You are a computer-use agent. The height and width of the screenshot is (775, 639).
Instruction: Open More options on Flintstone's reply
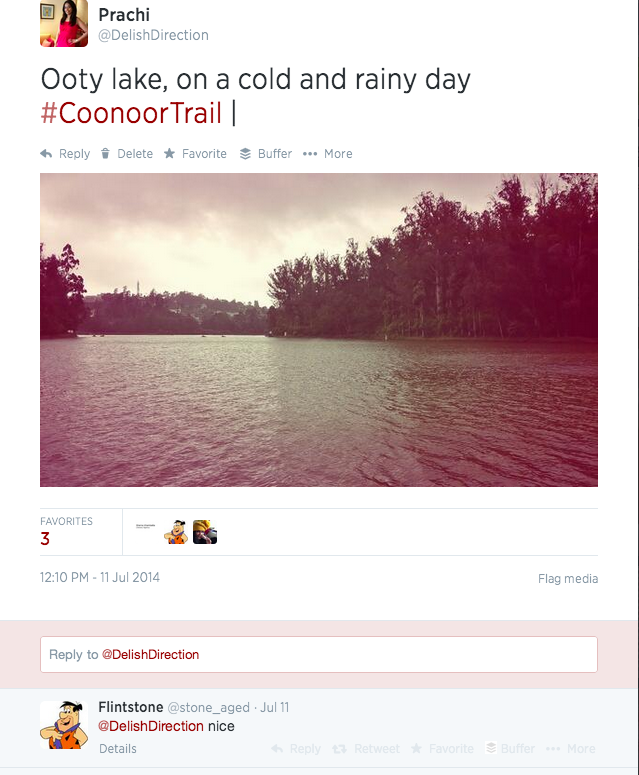coord(572,749)
